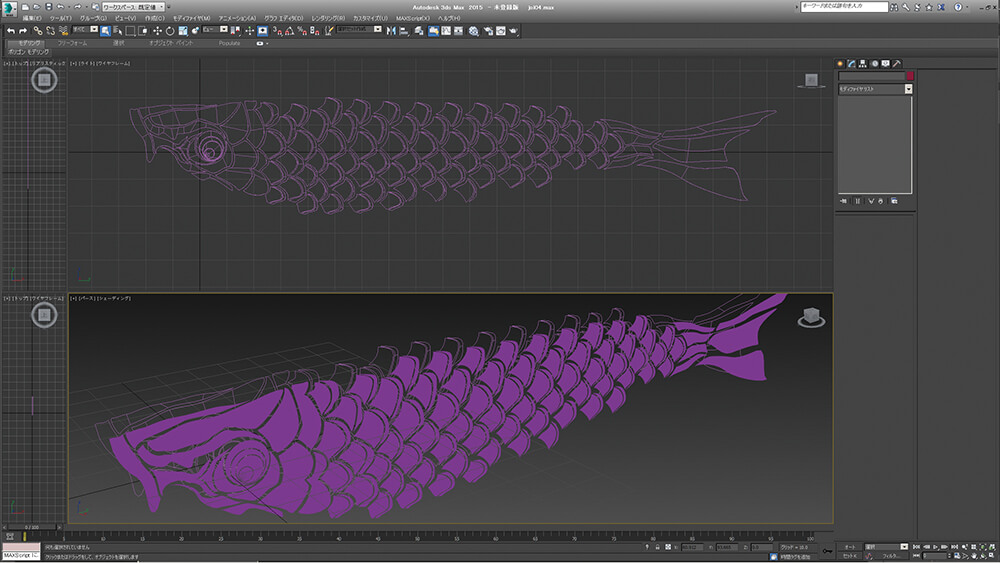The image size is (1000, 563).
Task: Open the Modify command panel tab
Action: click(x=851, y=64)
